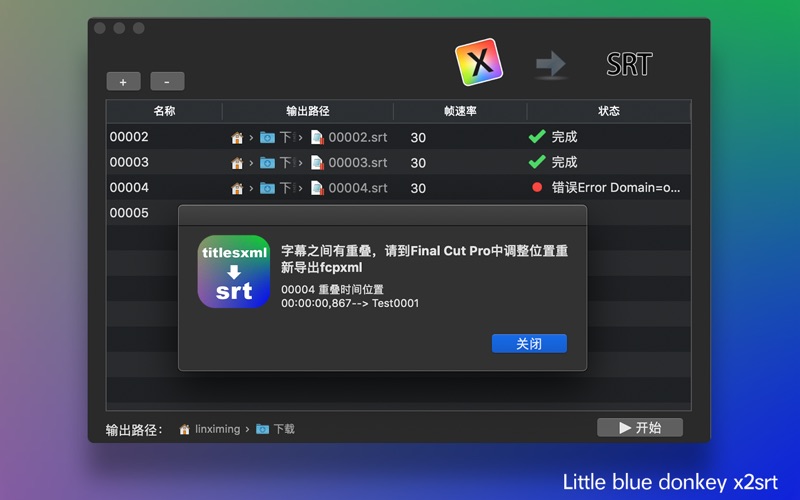Click the frame rate 30 in the 00003 row
The width and height of the screenshot is (800, 500).
(418, 163)
